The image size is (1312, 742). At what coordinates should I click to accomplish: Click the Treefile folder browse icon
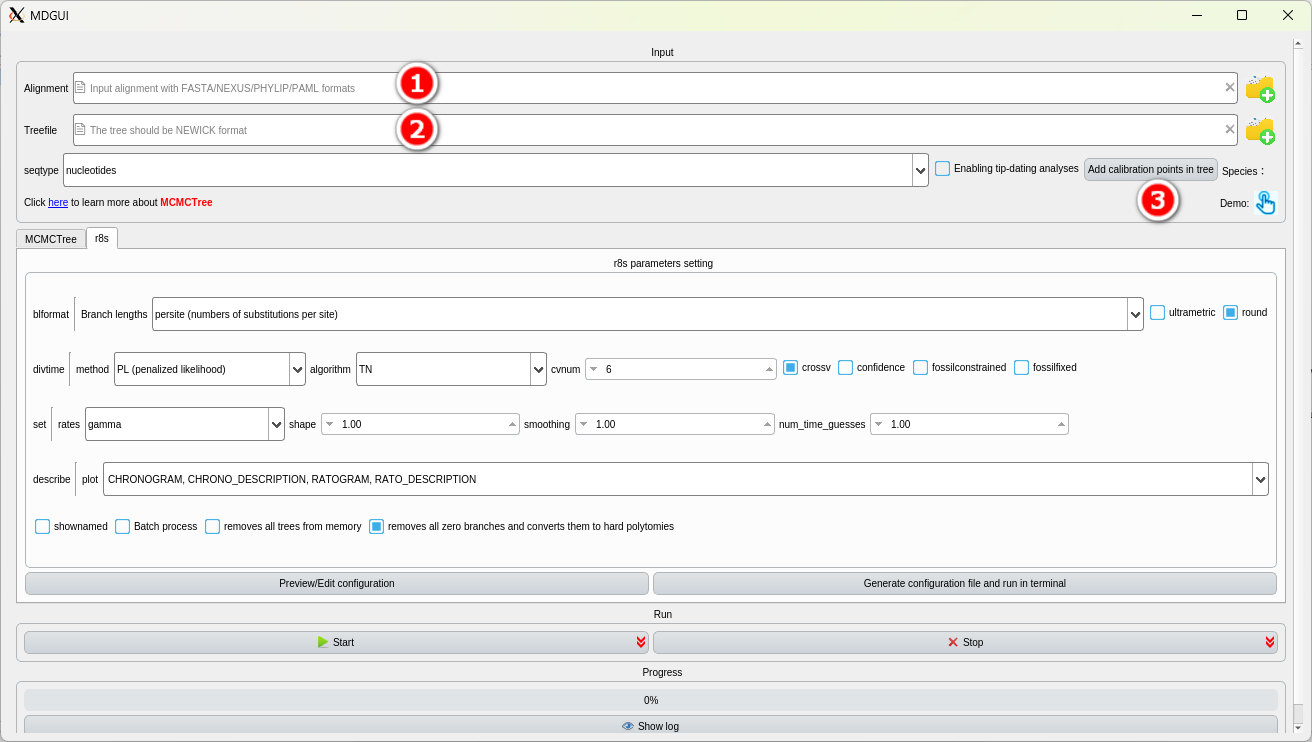[x=1259, y=130]
